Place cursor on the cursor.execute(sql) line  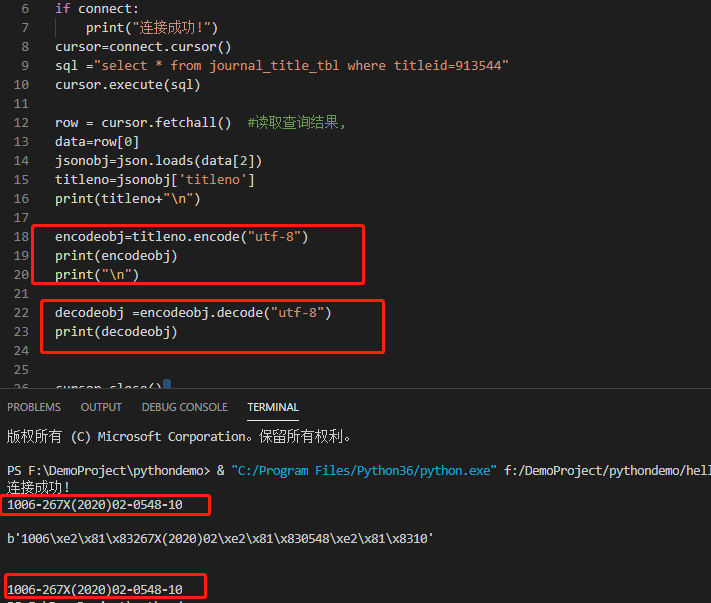pyautogui.click(x=127, y=85)
